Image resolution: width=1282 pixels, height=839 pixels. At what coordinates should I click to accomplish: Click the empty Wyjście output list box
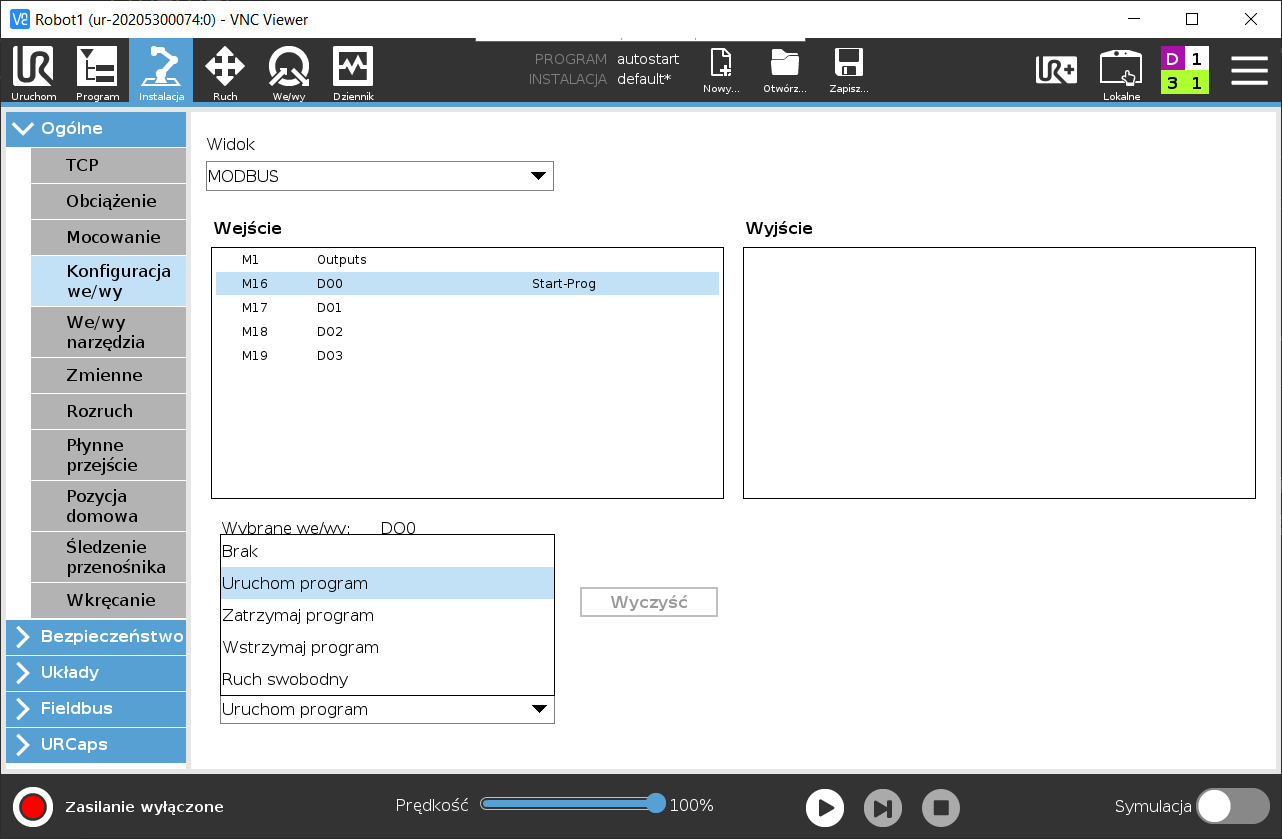point(999,373)
